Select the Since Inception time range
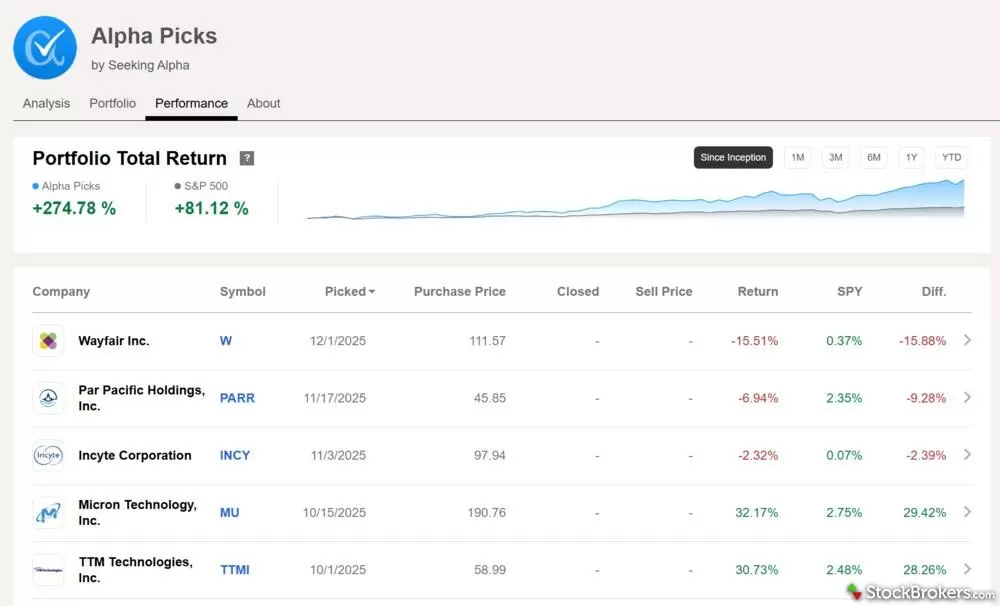Image resolution: width=1000 pixels, height=606 pixels. click(733, 158)
